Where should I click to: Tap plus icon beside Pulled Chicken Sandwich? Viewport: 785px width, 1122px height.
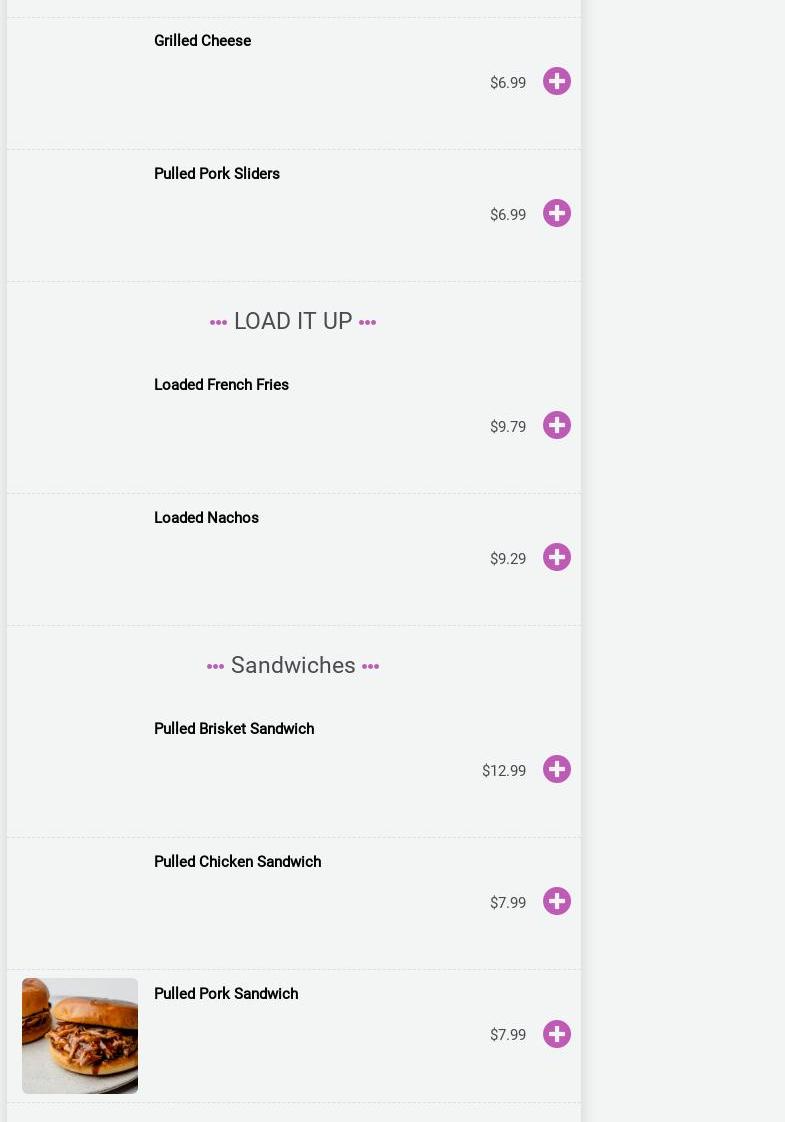[x=557, y=901]
